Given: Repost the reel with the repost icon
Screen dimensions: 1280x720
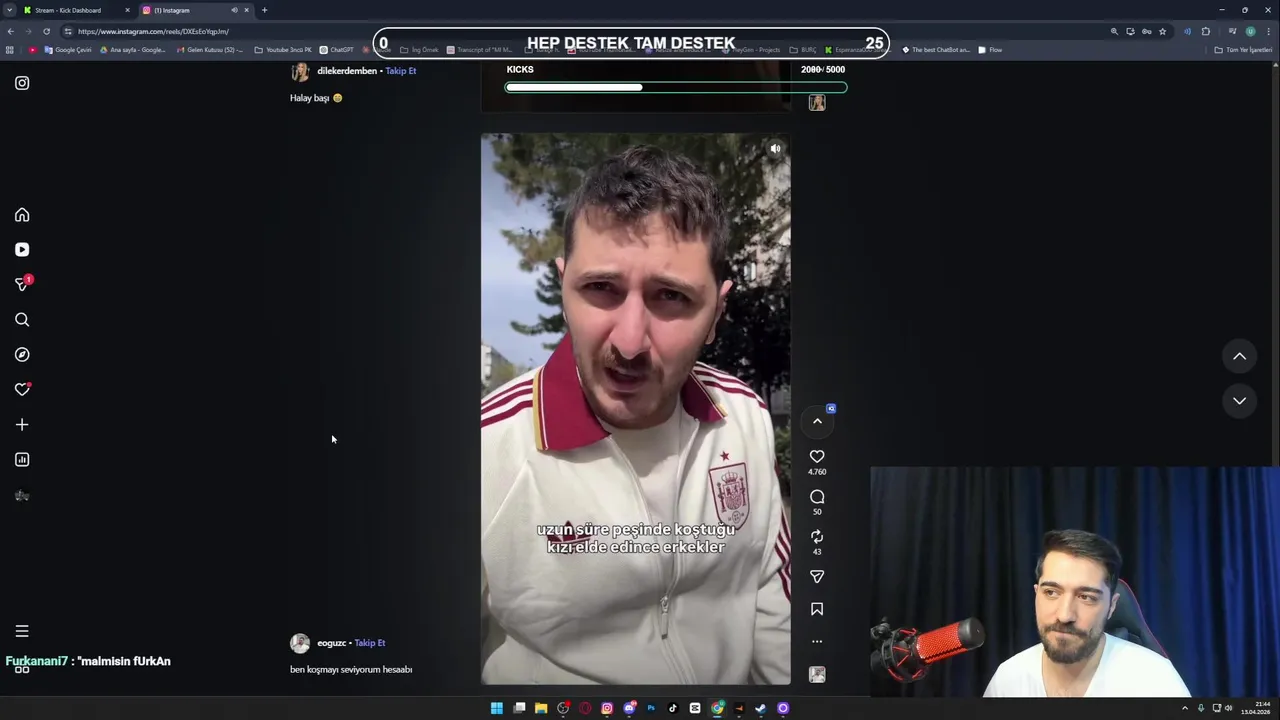Looking at the screenshot, I should 817,537.
